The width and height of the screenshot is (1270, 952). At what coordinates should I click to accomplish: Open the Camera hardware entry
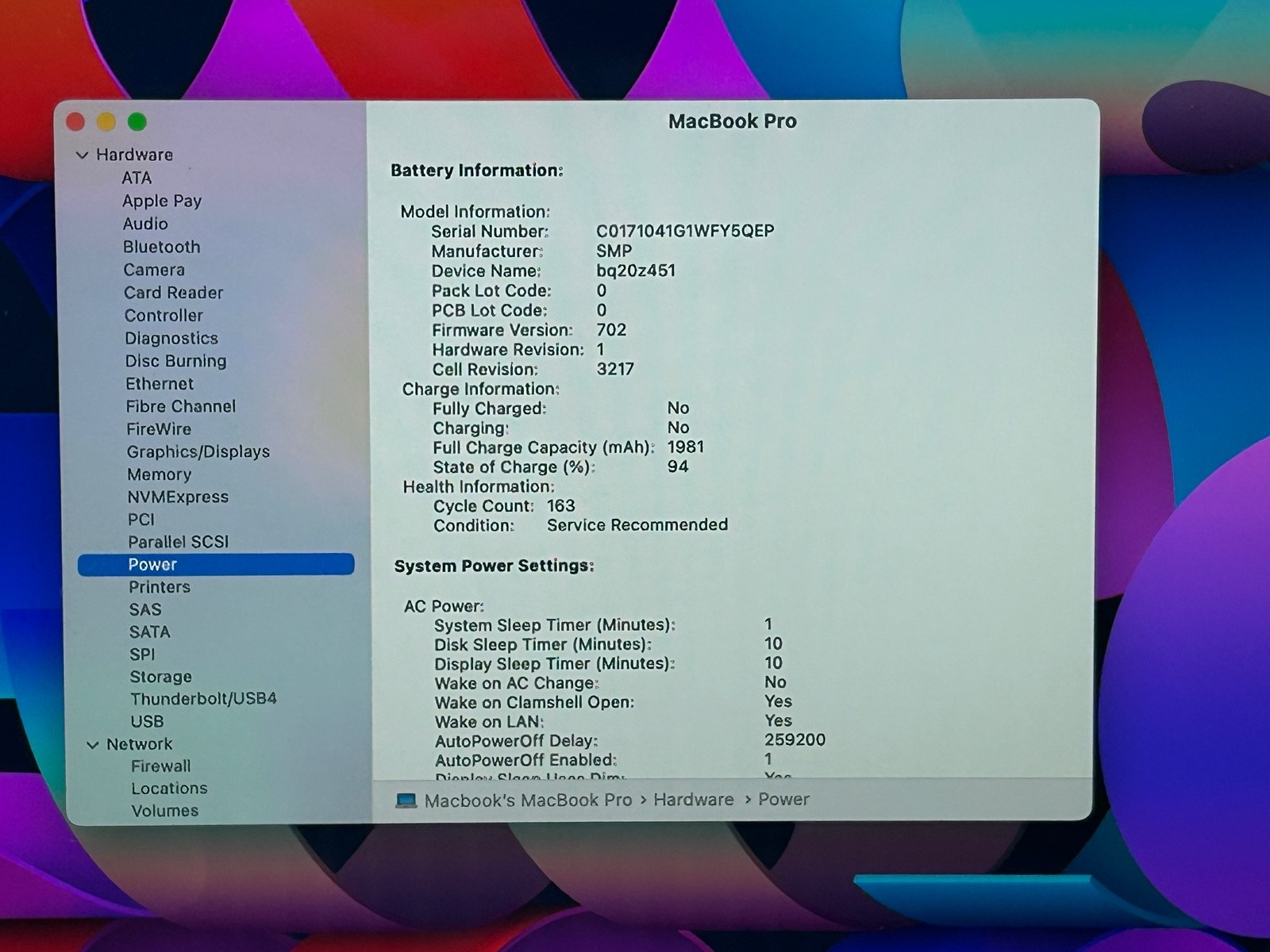pyautogui.click(x=154, y=270)
